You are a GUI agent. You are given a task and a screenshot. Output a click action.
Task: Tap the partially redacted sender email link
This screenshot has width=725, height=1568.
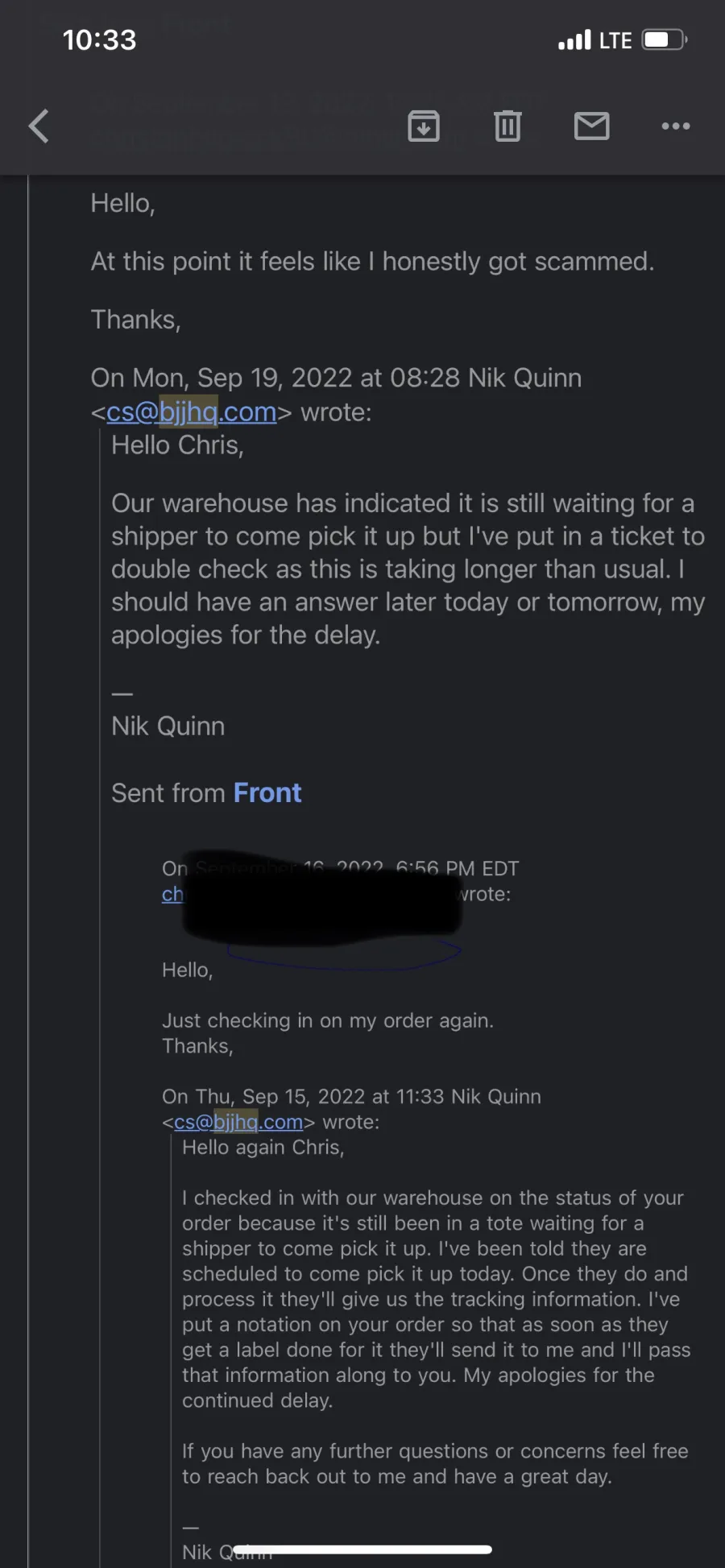pyautogui.click(x=172, y=894)
